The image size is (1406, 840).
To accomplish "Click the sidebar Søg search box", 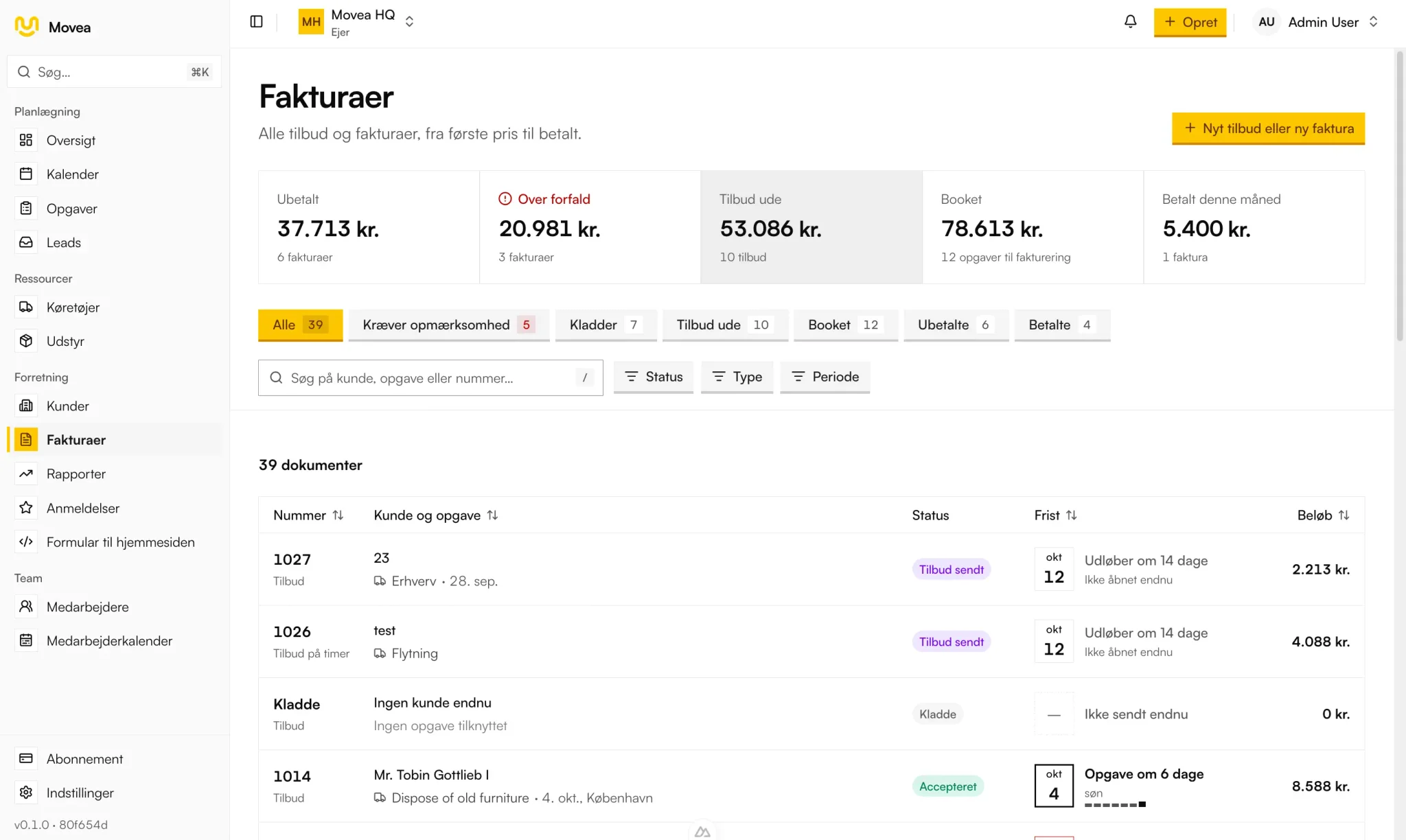I will [x=114, y=72].
